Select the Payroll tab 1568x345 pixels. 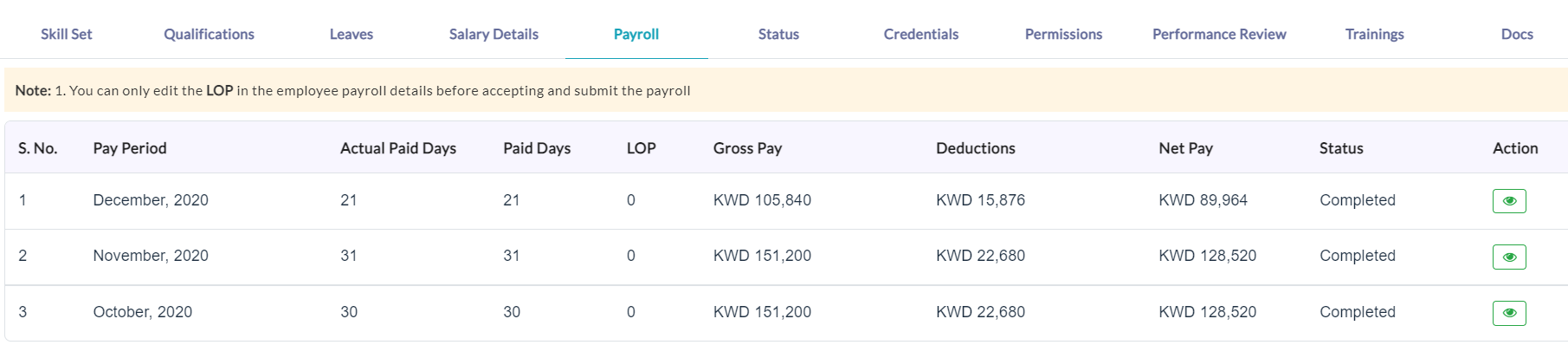636,34
